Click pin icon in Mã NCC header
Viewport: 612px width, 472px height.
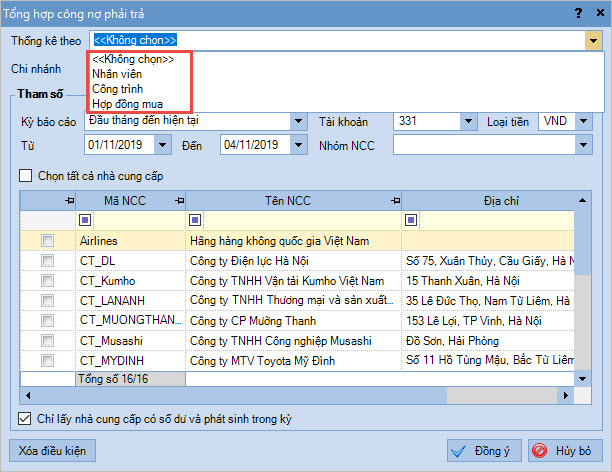[179, 202]
